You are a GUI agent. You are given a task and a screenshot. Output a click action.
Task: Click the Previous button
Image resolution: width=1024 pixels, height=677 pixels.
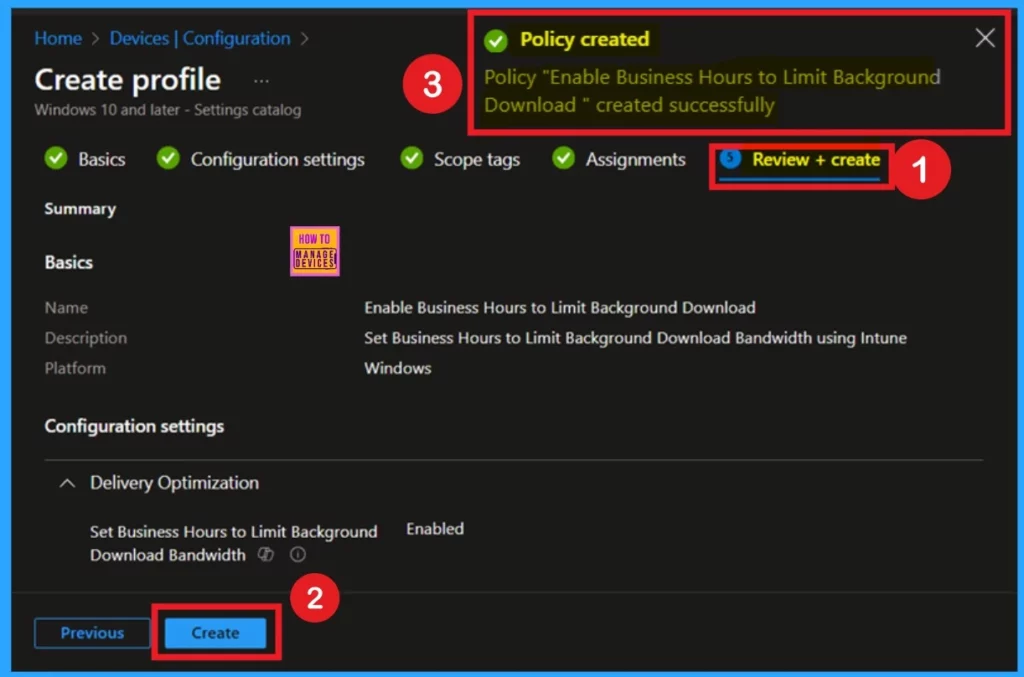[x=92, y=633]
